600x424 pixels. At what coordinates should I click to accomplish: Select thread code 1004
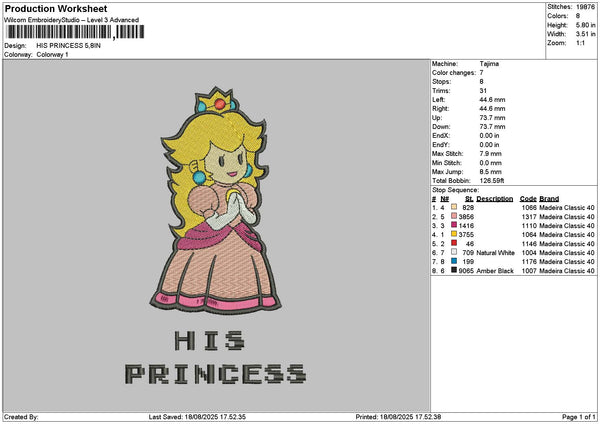(529, 253)
